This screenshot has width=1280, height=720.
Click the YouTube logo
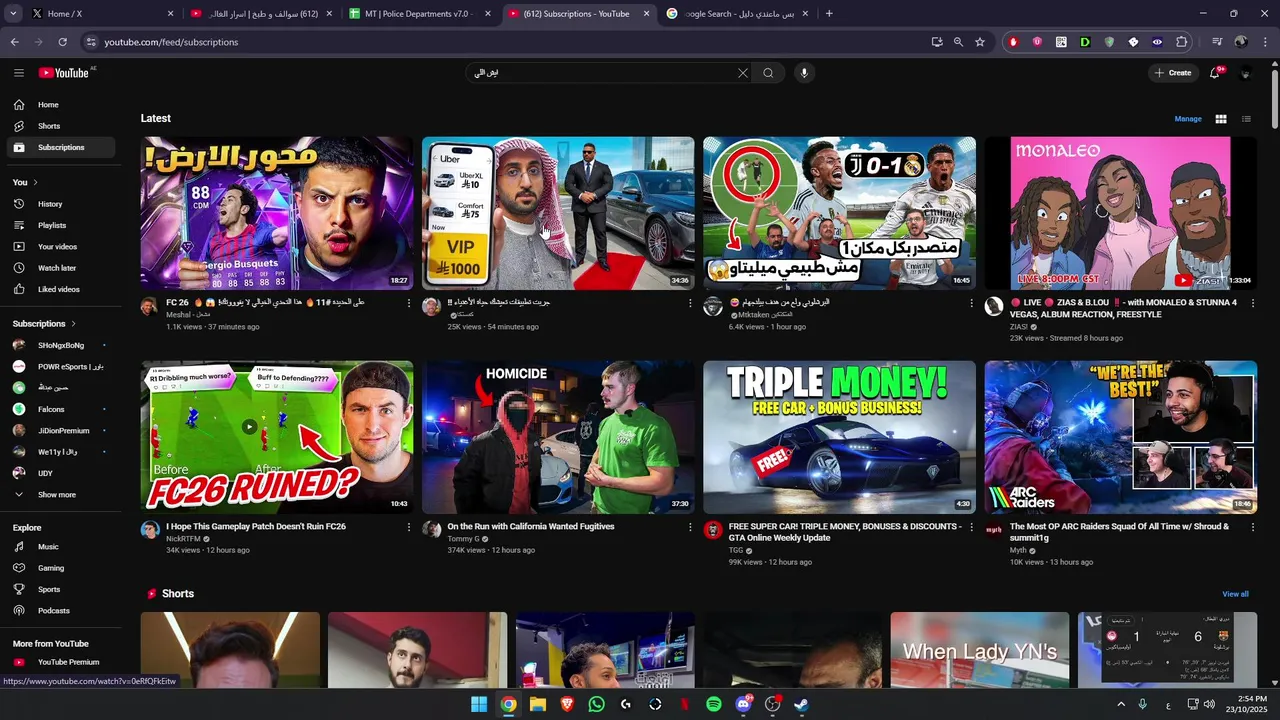(x=64, y=73)
